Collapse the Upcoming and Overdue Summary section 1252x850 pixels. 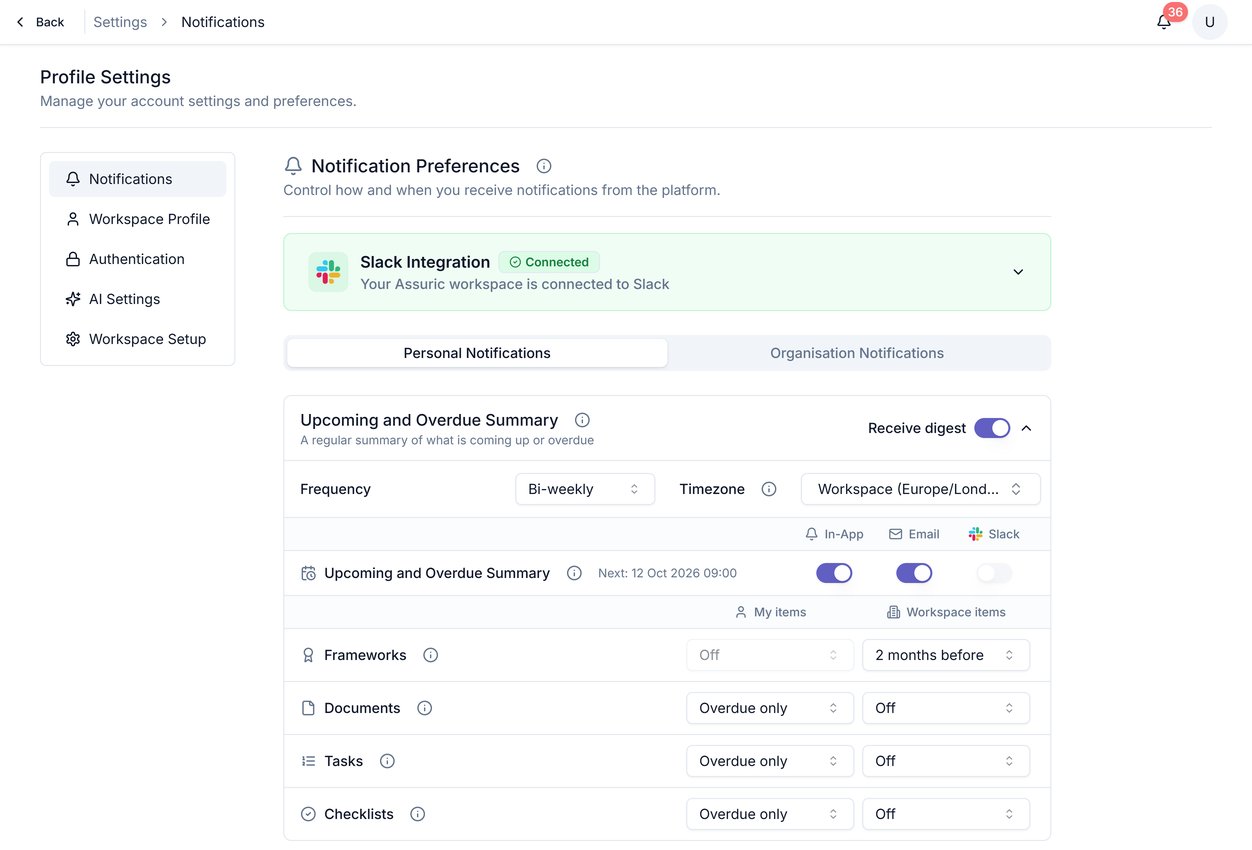click(x=1026, y=428)
